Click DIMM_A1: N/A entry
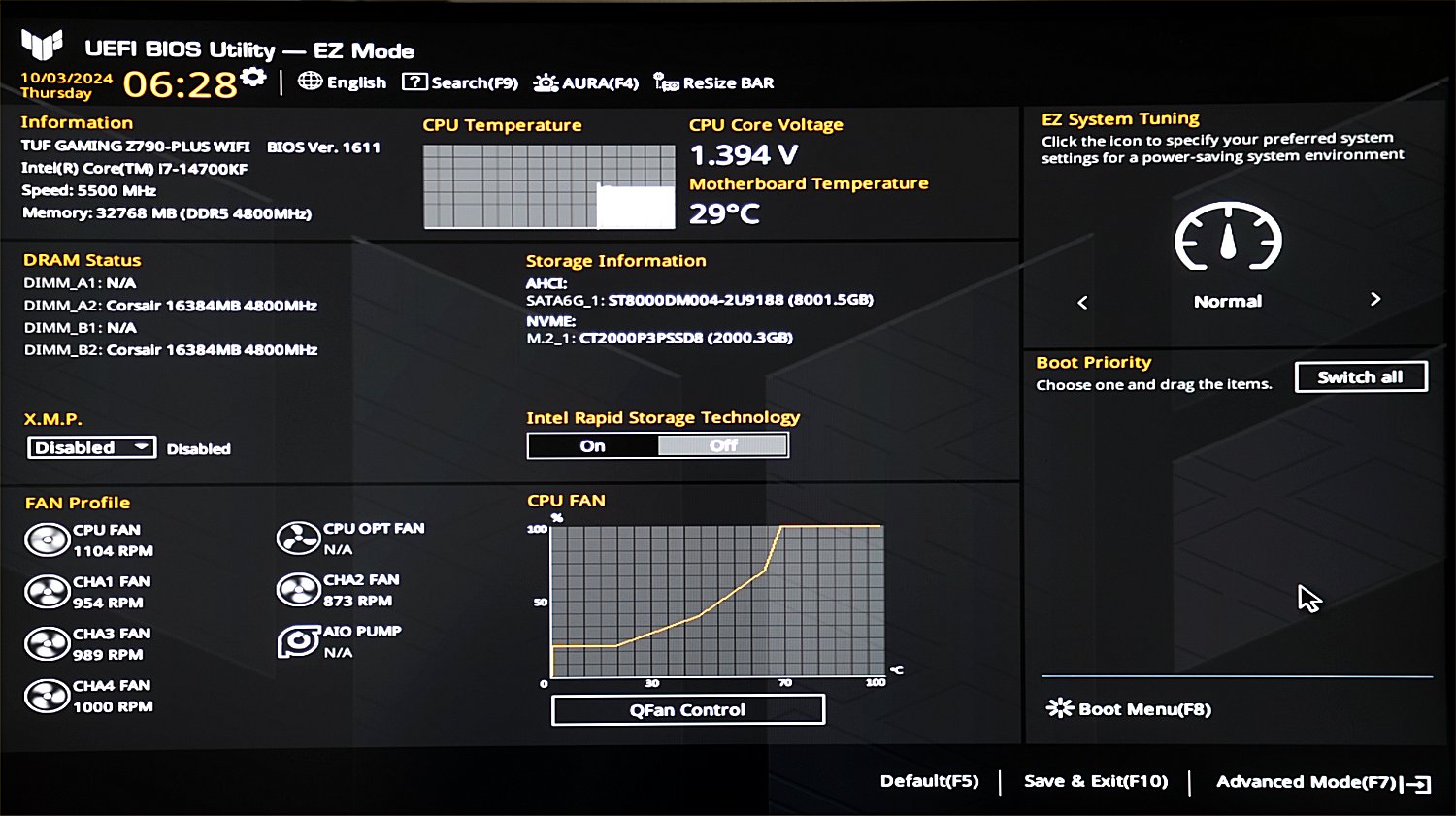The width and height of the screenshot is (1456, 816). click(x=80, y=283)
